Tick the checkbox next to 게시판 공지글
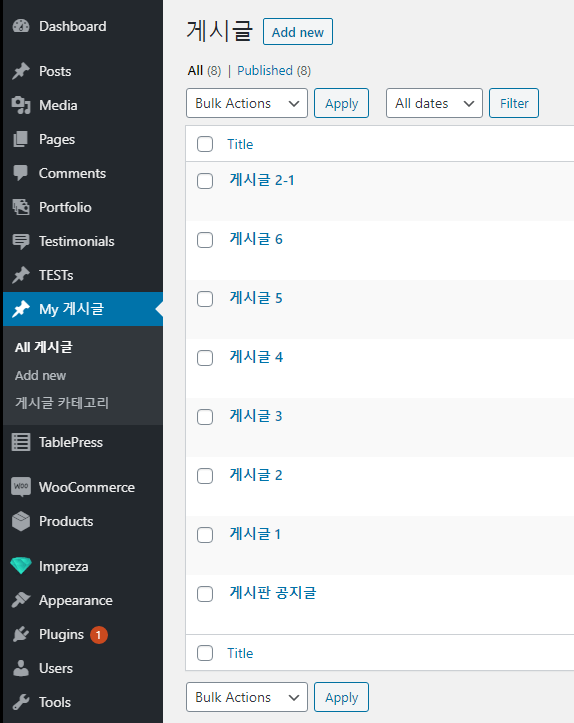The height and width of the screenshot is (723, 574). [x=205, y=594]
